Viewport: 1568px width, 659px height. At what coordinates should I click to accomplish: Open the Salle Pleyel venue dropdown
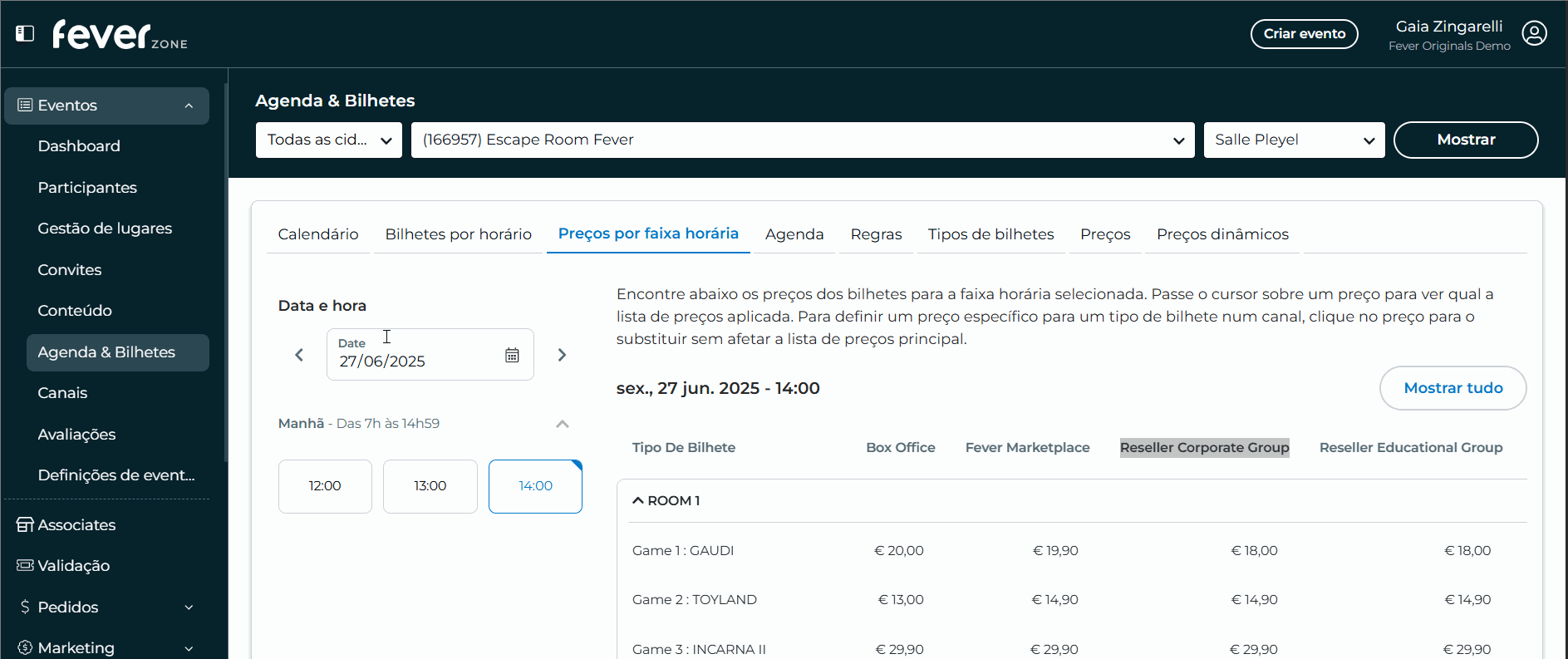coord(1294,140)
